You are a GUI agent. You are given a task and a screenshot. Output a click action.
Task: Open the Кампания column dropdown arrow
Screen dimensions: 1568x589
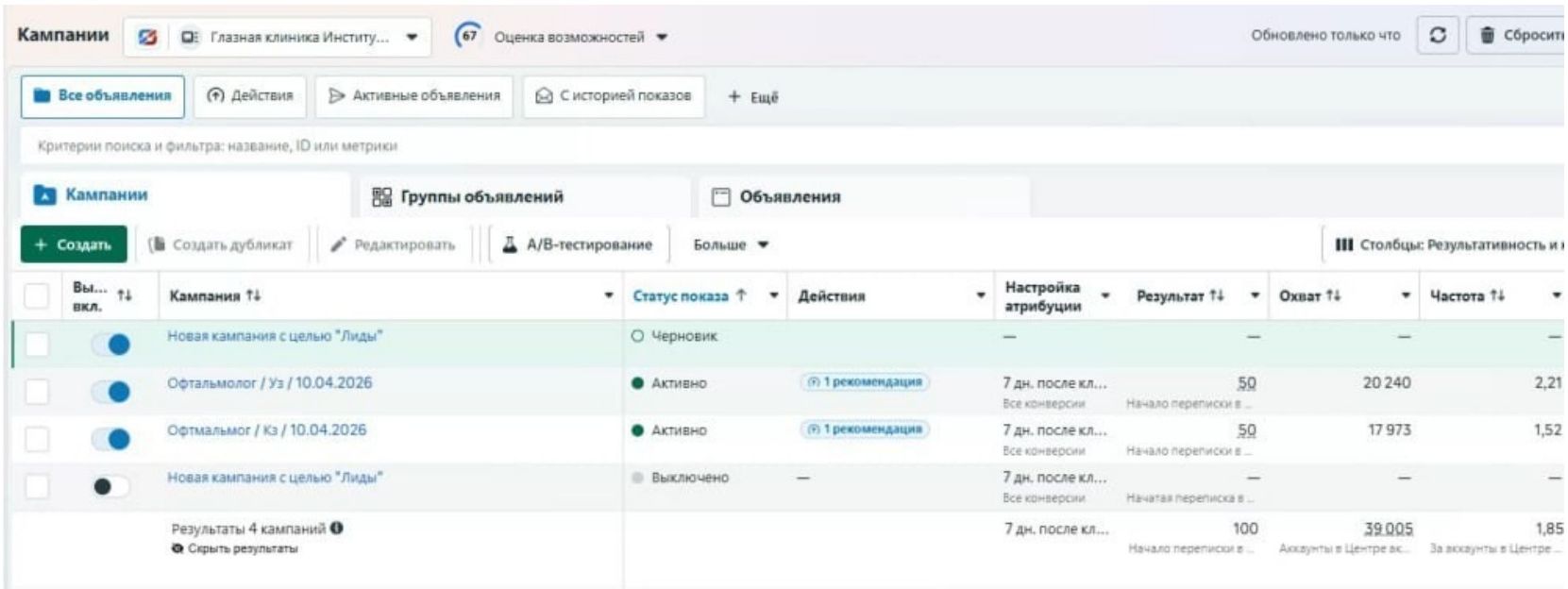(609, 295)
